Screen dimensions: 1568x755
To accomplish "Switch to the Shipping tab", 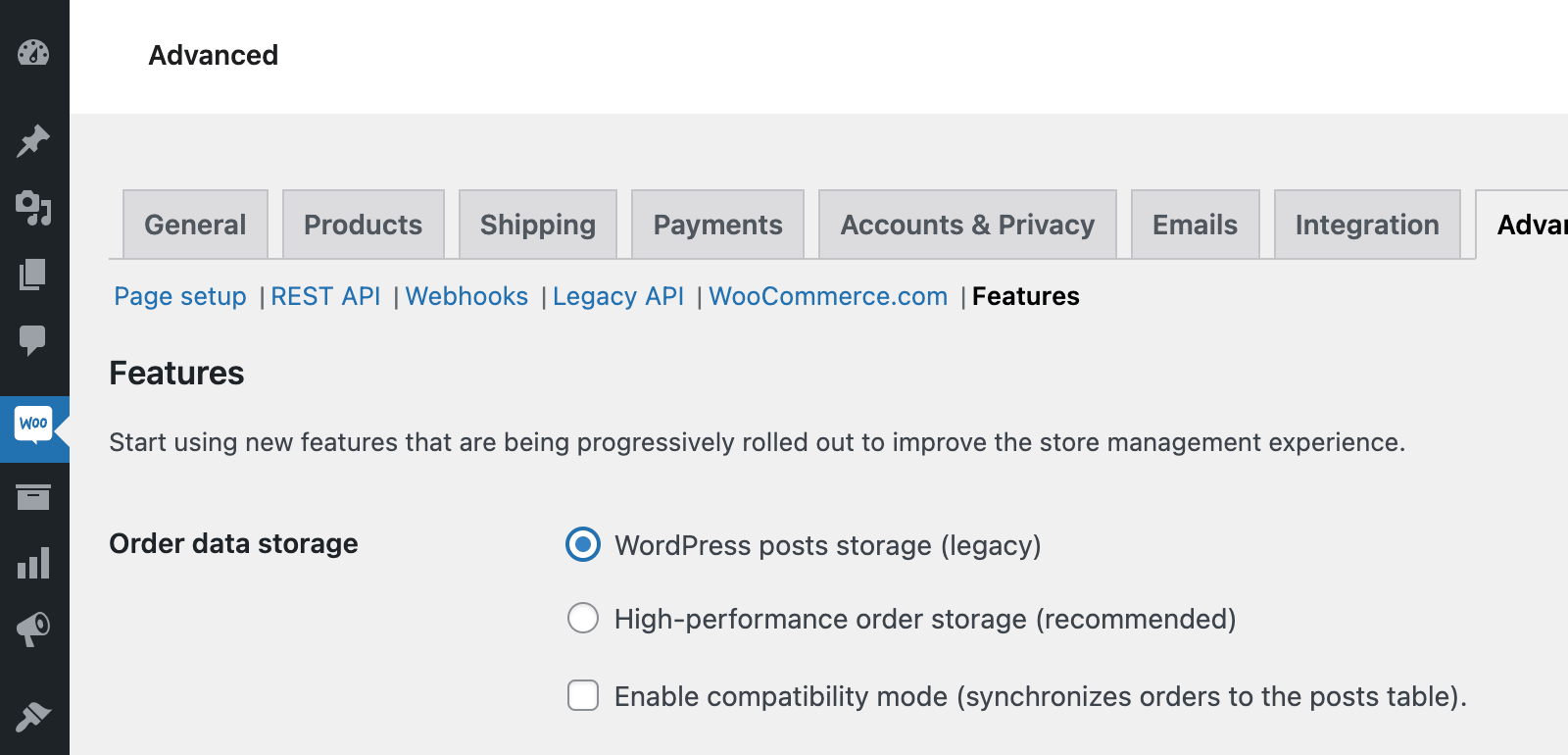I will 538,225.
